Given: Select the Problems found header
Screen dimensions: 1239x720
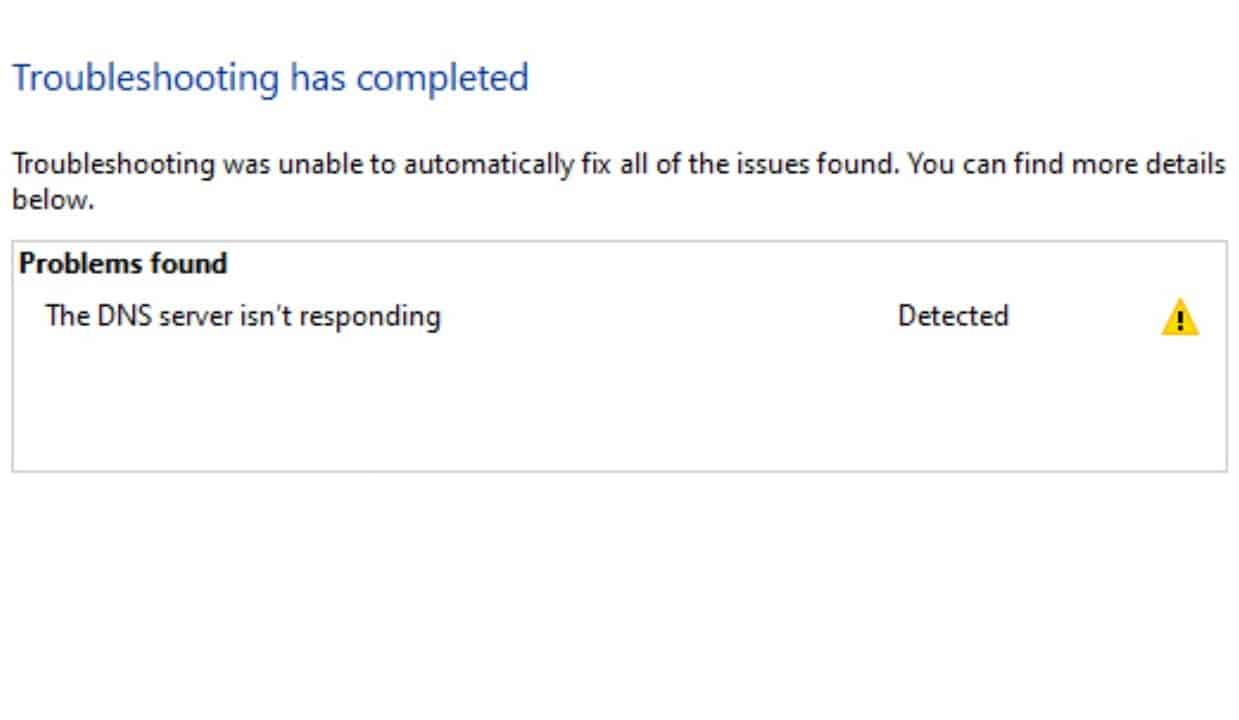Looking at the screenshot, I should point(124,263).
